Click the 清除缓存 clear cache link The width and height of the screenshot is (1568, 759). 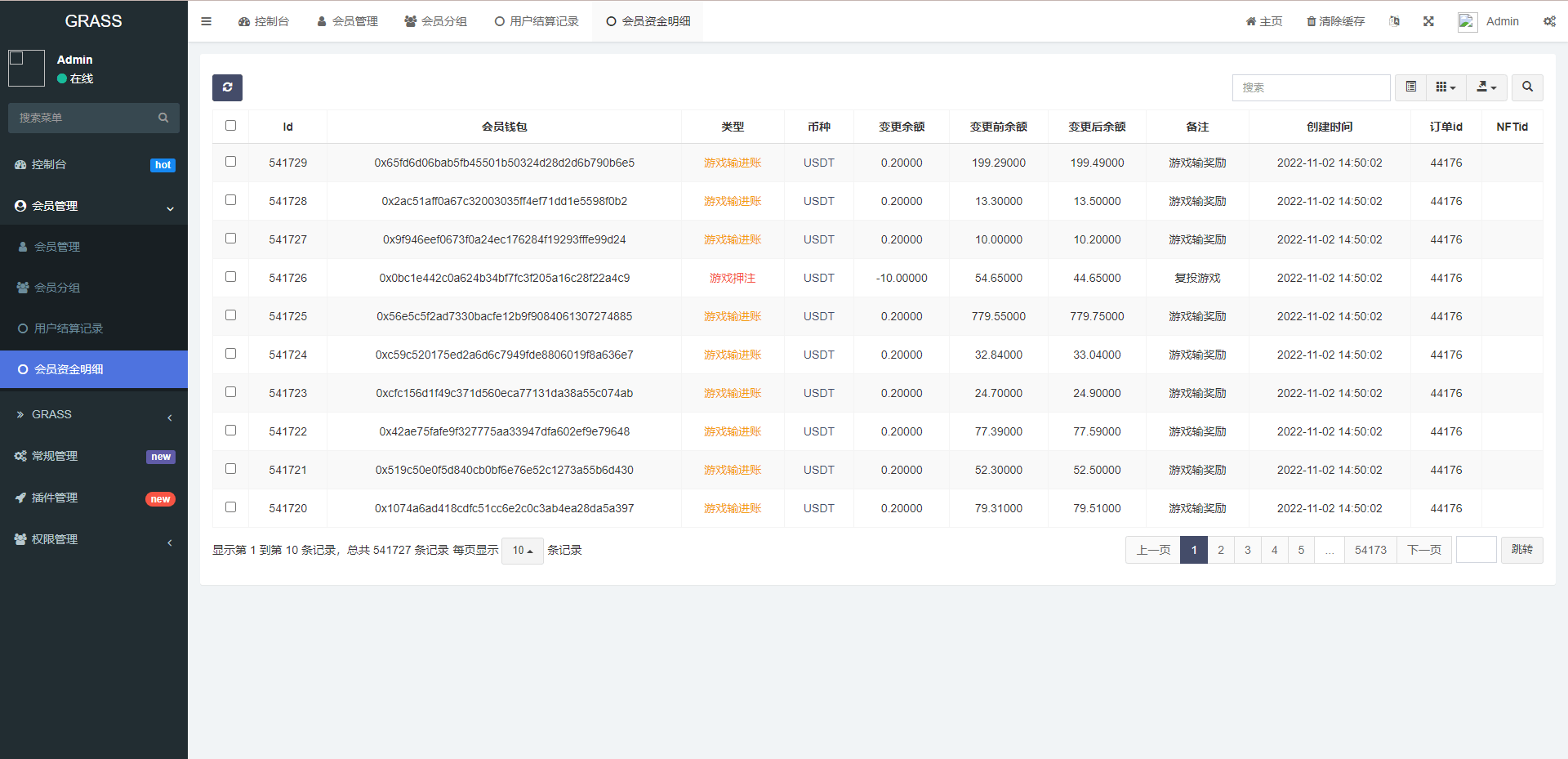[x=1335, y=21]
